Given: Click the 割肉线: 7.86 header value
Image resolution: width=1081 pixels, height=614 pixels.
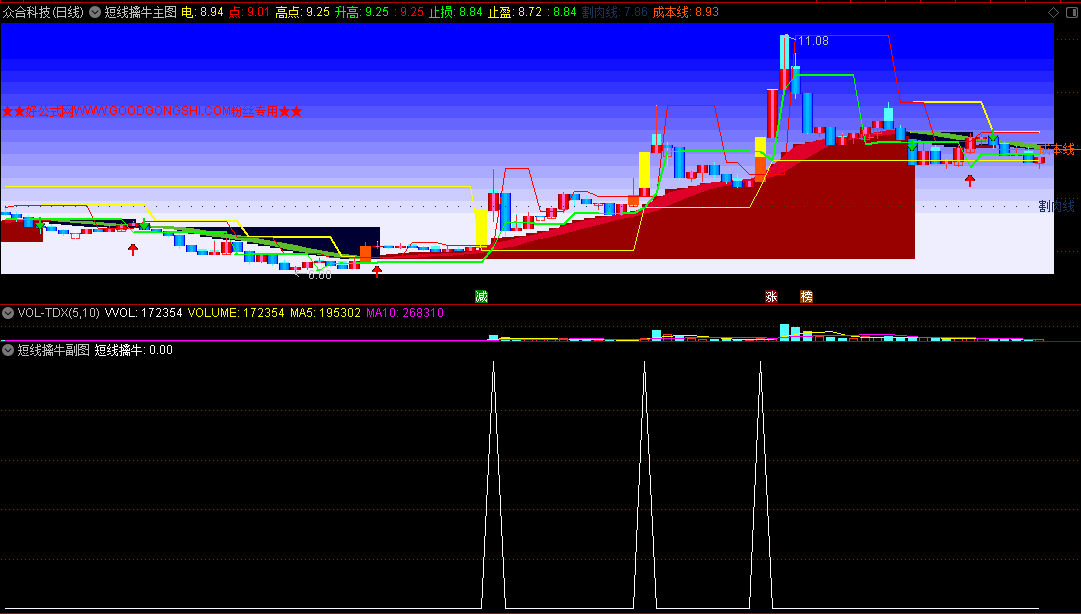Looking at the screenshot, I should point(614,12).
